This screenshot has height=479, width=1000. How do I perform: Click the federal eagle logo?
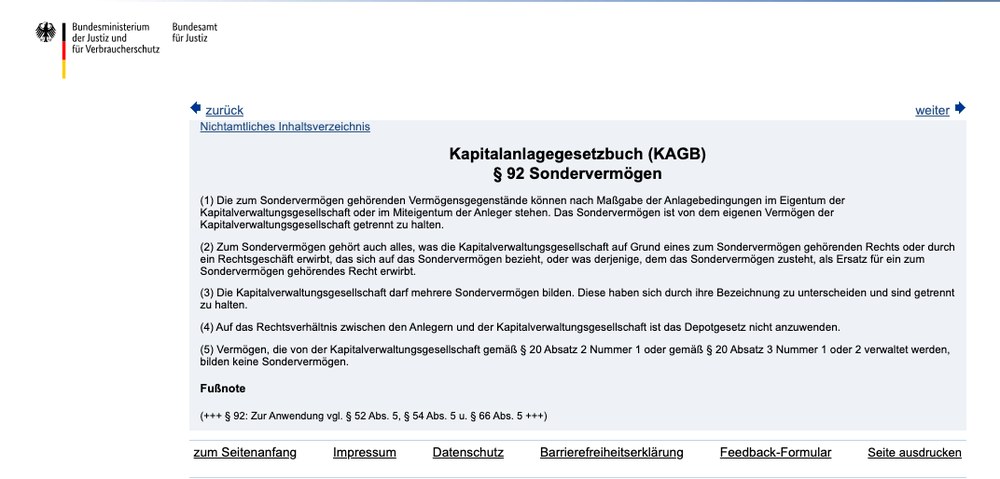[x=45, y=33]
